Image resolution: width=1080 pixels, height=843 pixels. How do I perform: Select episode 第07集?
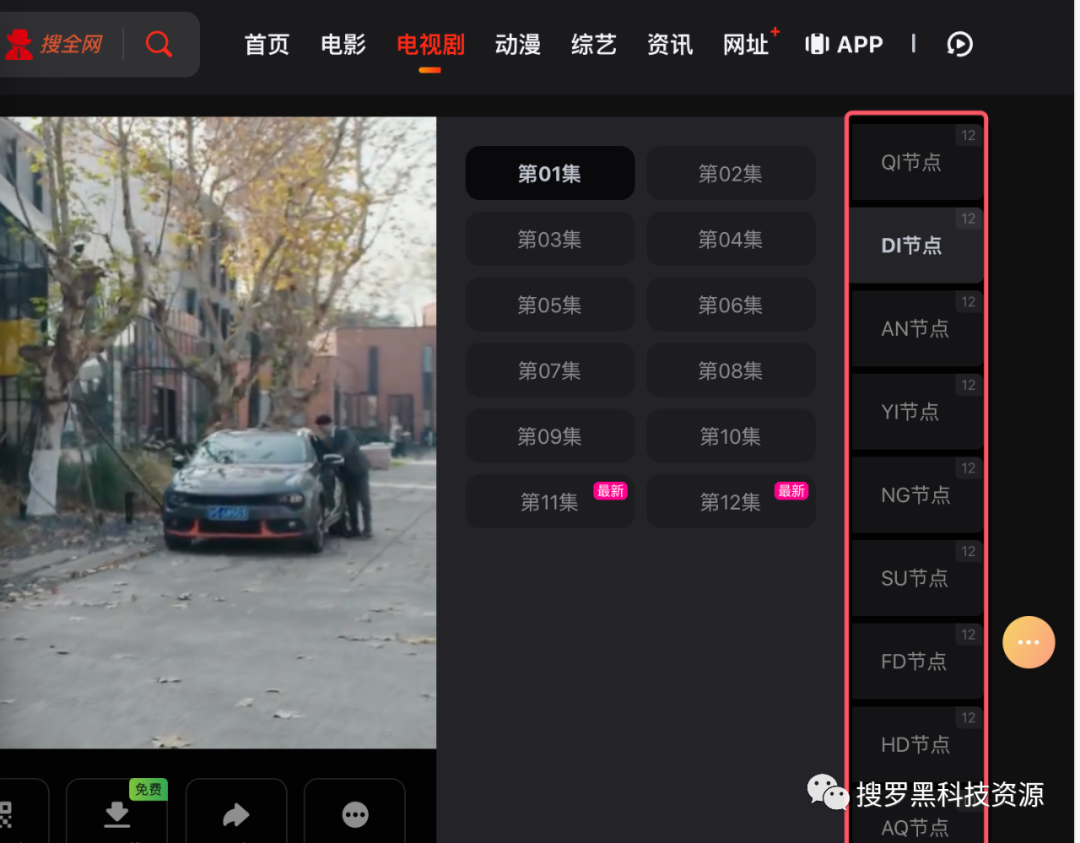pyautogui.click(x=549, y=371)
